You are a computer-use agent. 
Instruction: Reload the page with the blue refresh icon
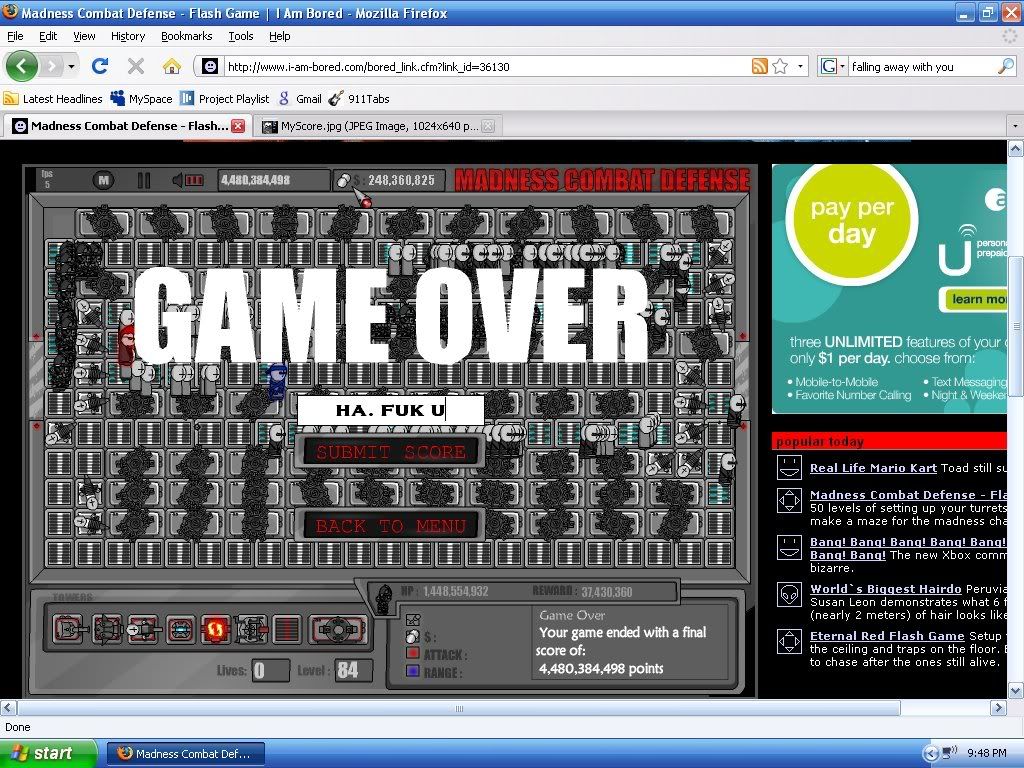click(x=100, y=66)
